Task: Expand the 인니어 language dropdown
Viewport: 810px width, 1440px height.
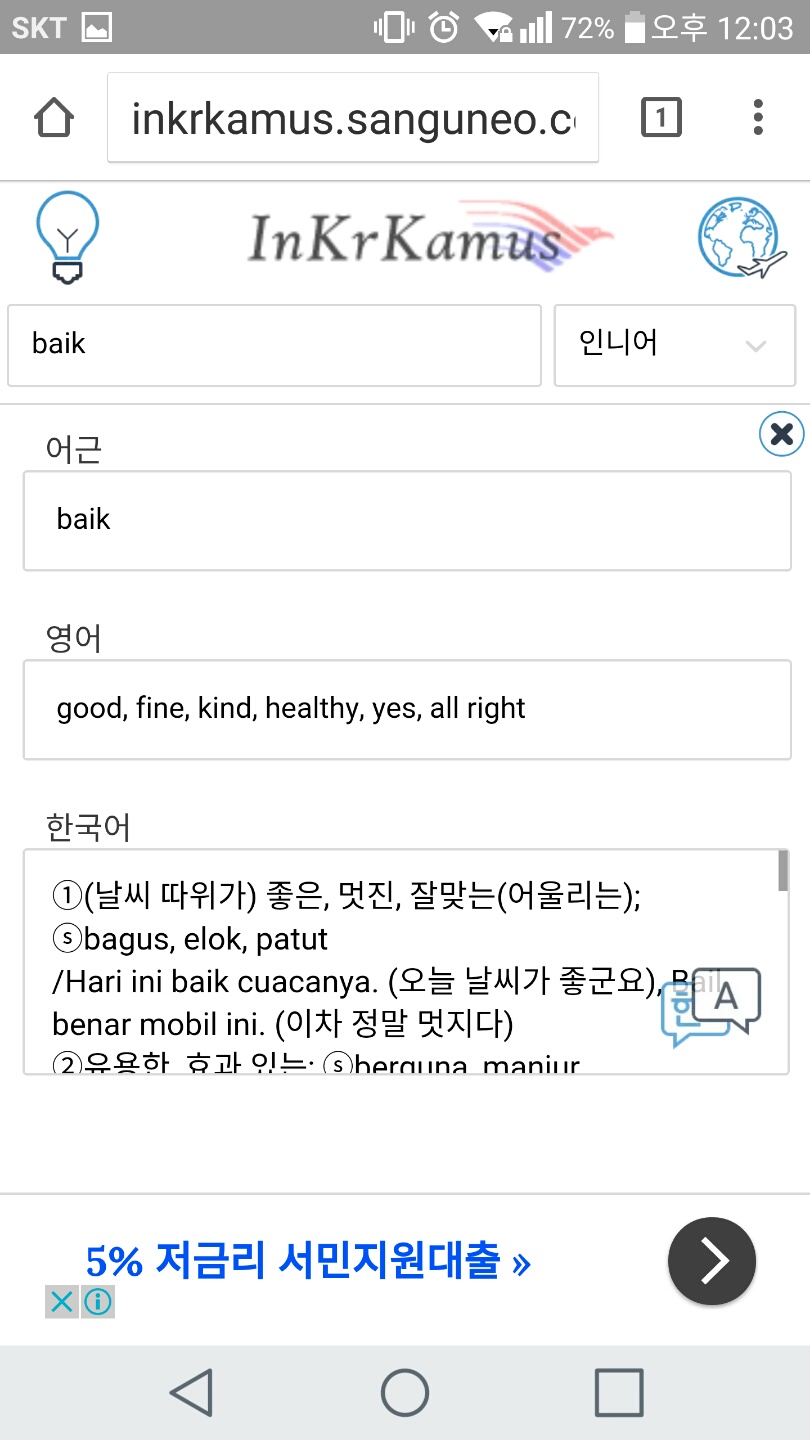Action: [x=675, y=345]
